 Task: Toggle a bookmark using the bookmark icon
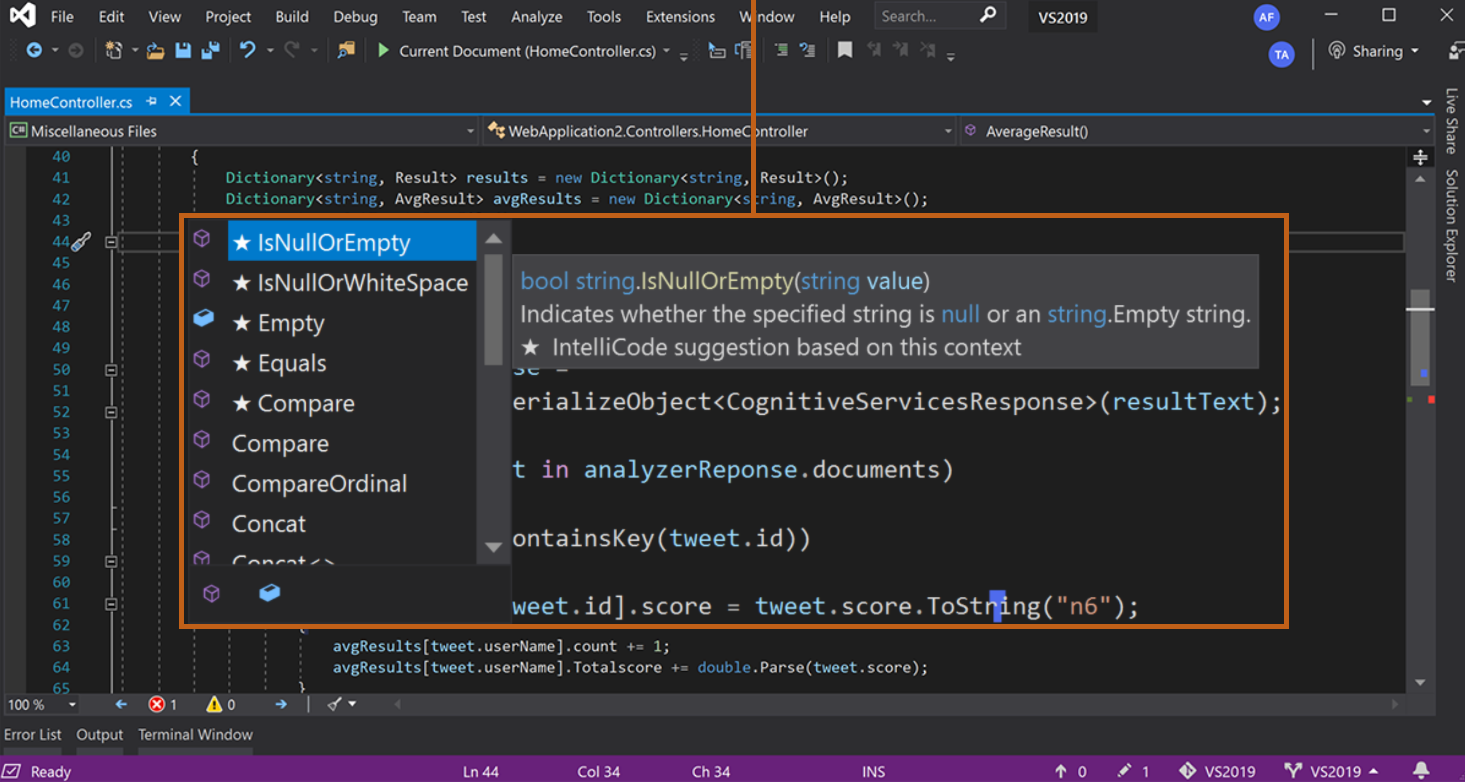(x=845, y=50)
